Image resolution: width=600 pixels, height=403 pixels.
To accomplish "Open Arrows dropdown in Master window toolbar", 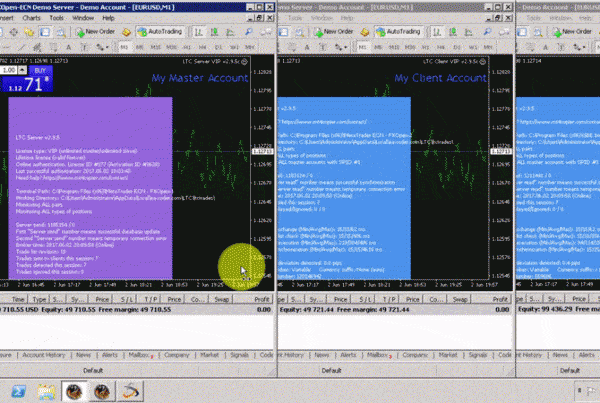I will [102, 47].
